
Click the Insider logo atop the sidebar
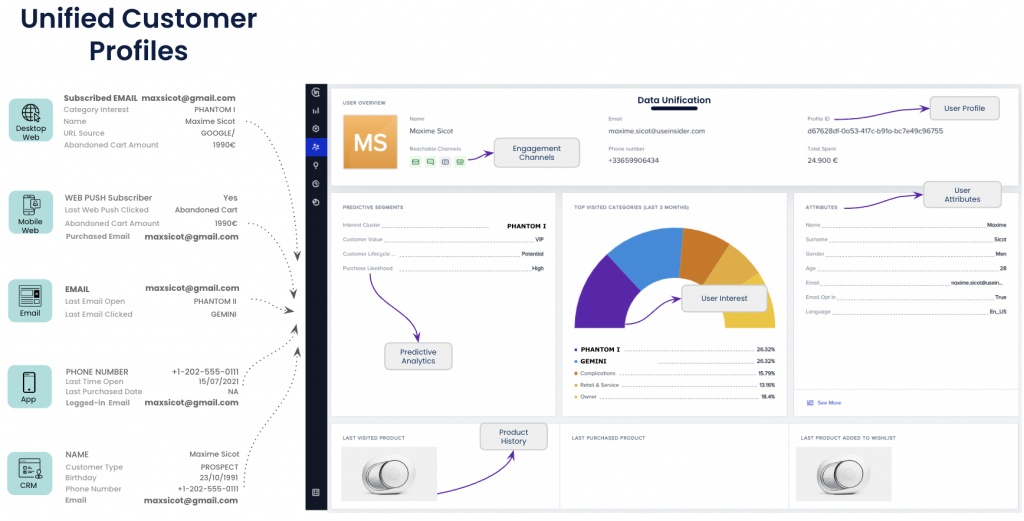(x=316, y=92)
